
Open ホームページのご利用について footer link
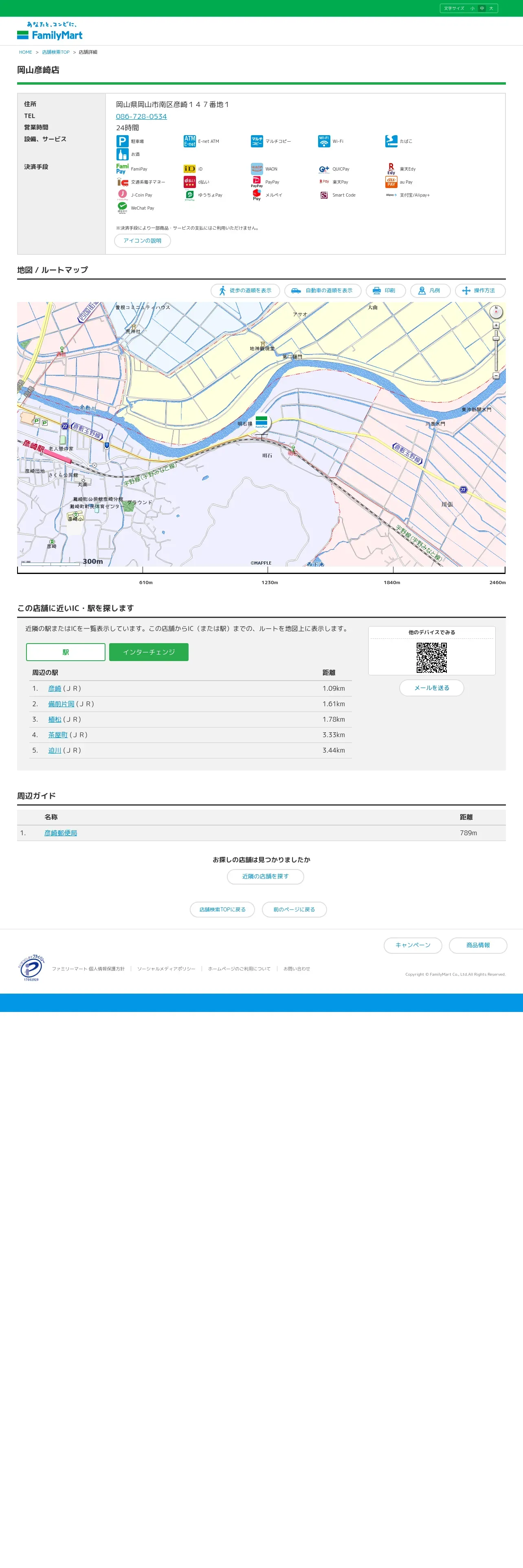pyautogui.click(x=239, y=968)
